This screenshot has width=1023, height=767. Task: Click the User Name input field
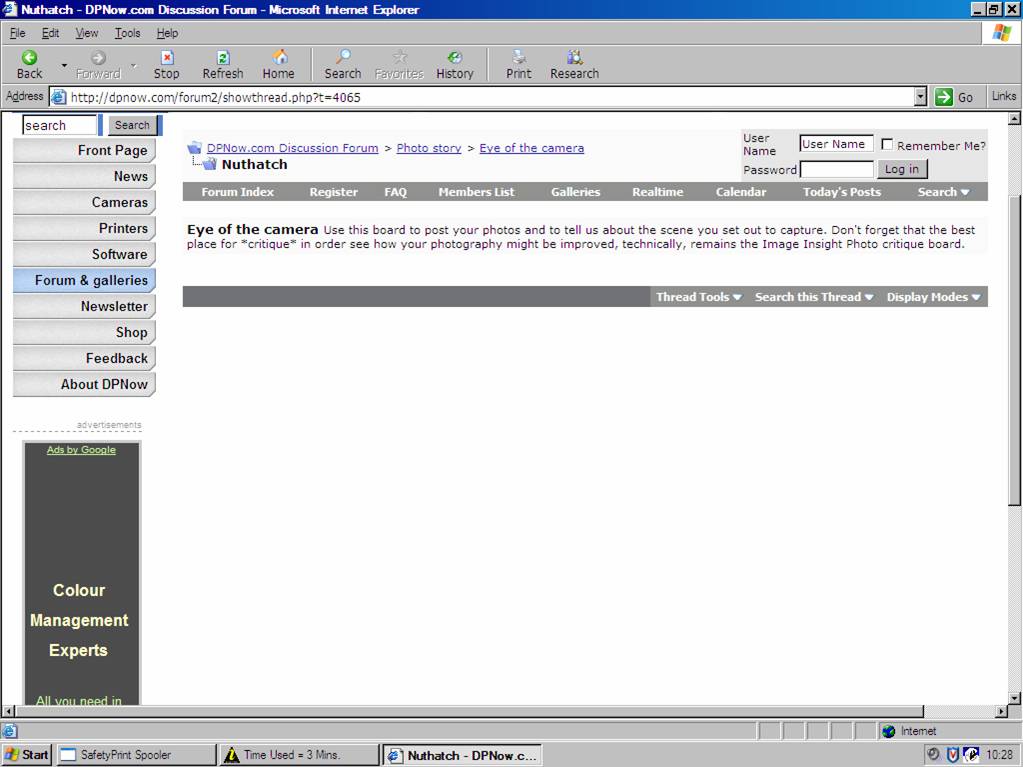[836, 144]
